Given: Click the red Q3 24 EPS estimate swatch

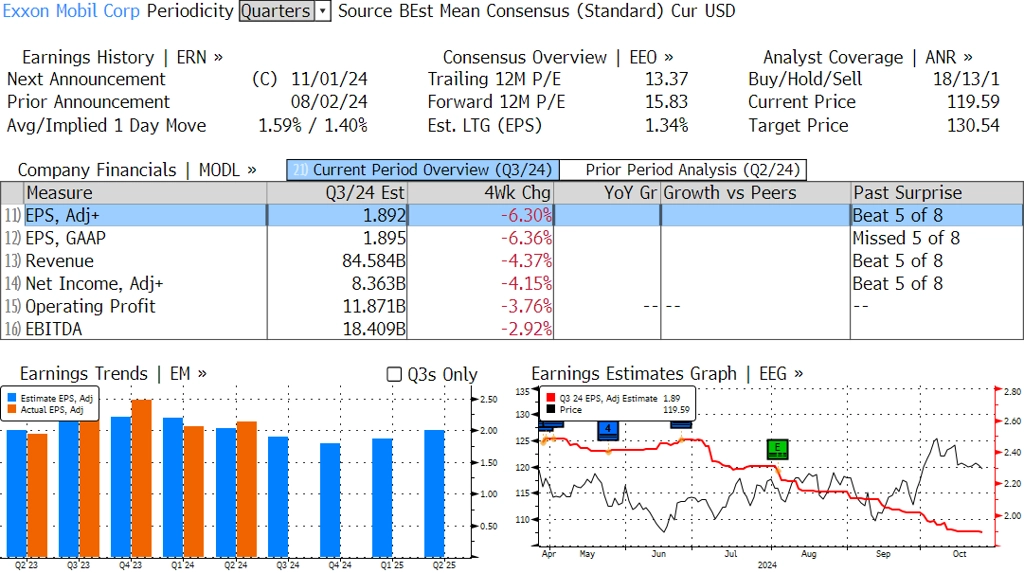Looking at the screenshot, I should pos(551,398).
